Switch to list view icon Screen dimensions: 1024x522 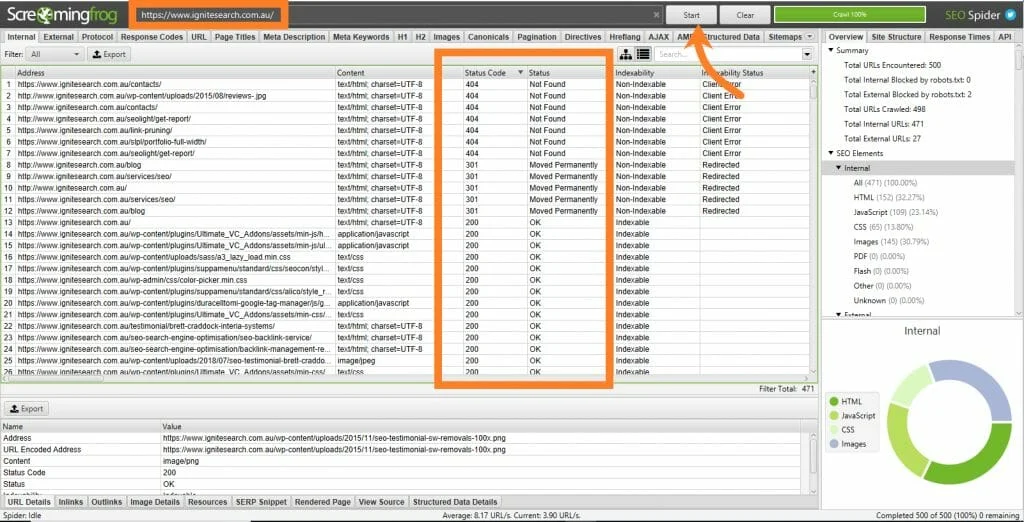pyautogui.click(x=643, y=54)
